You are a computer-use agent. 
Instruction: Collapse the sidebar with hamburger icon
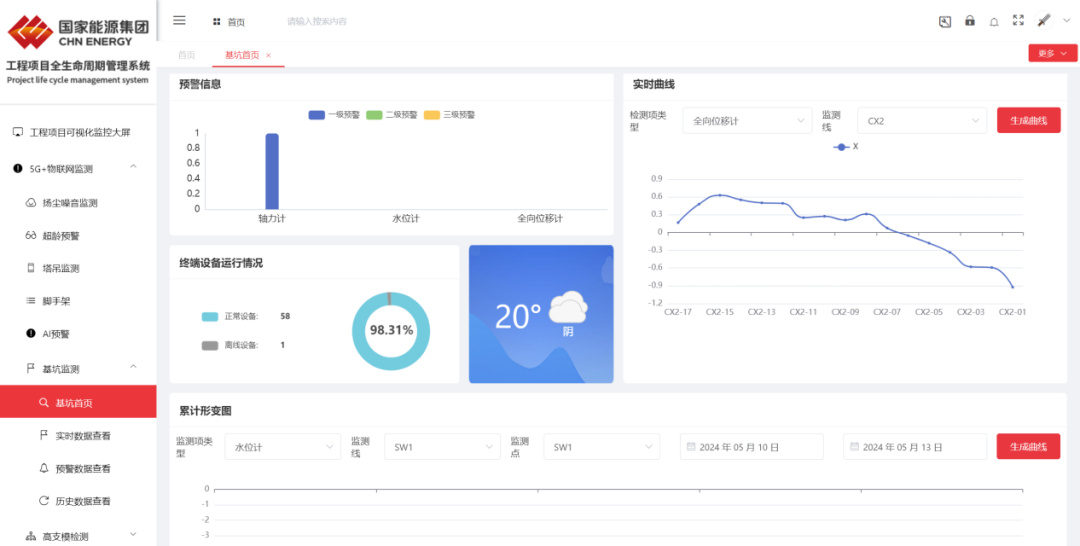179,20
